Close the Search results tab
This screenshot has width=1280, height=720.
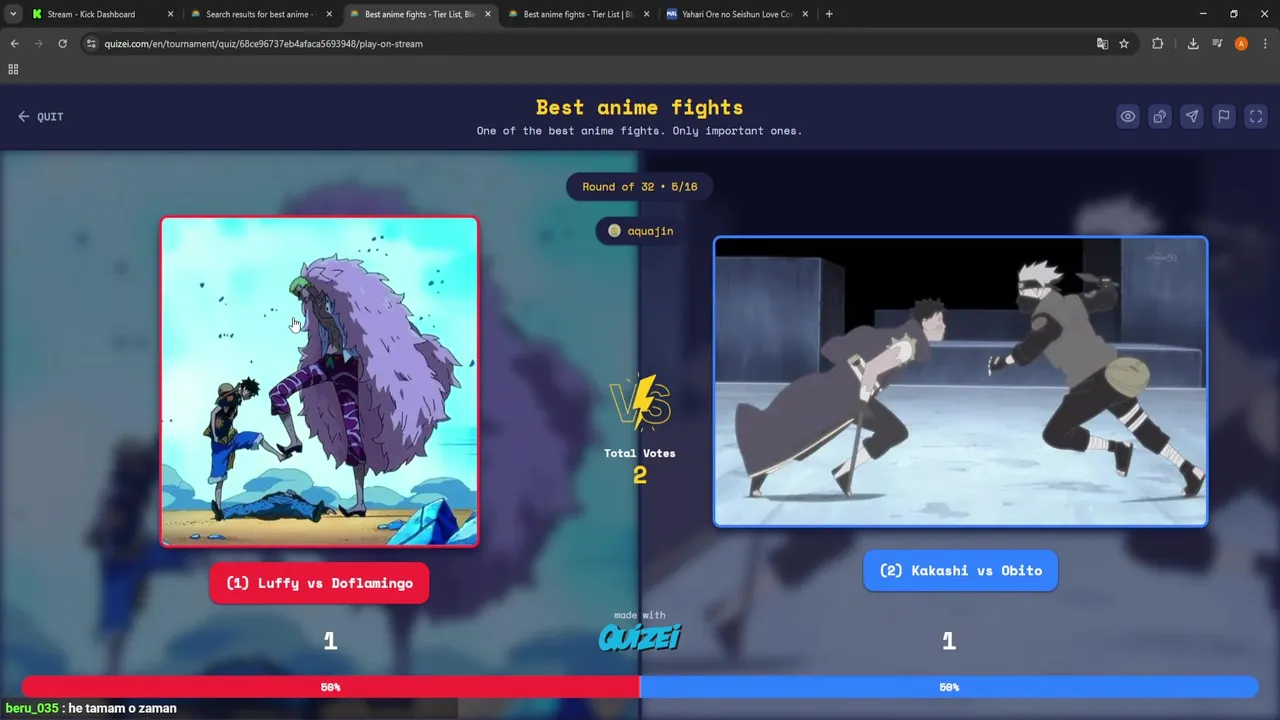329,14
